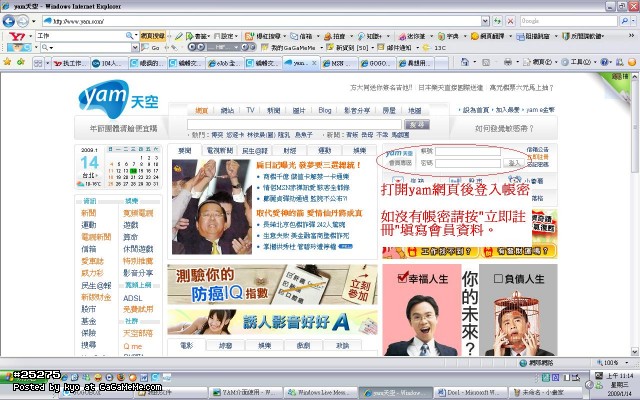This screenshot has width=640, height=400.
Task: Click the 郵件通知 mail notification icon
Action: point(381,47)
